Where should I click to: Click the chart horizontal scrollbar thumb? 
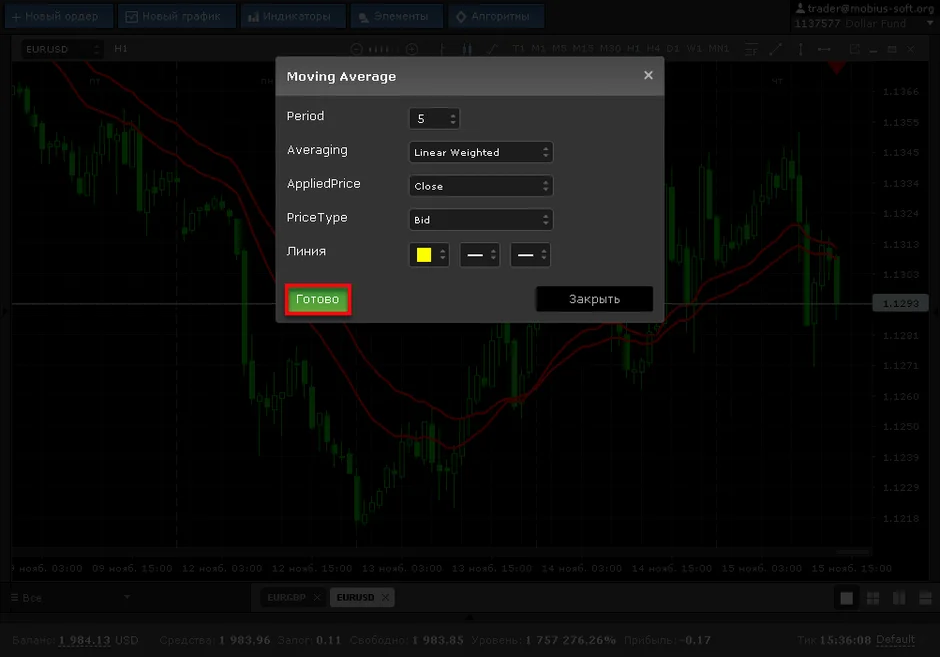(852, 551)
